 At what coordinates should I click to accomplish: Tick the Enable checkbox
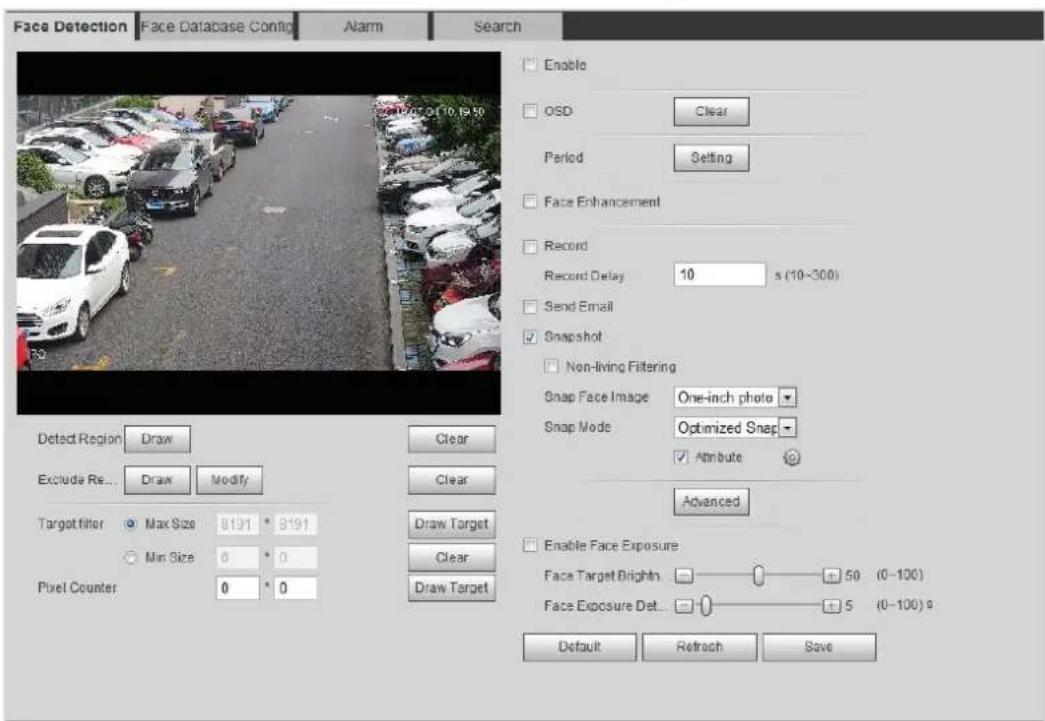[530, 65]
